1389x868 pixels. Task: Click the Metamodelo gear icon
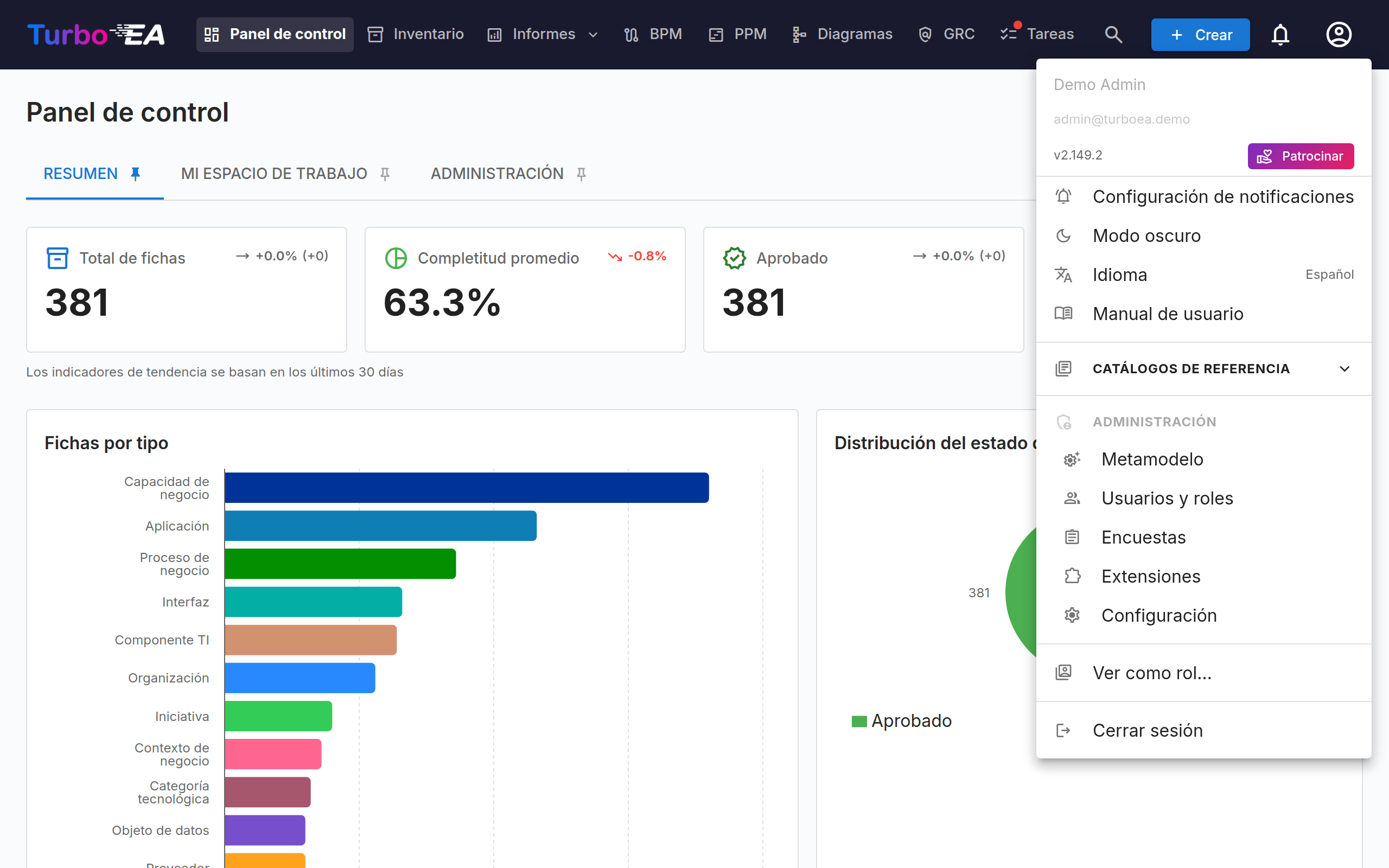[1072, 459]
